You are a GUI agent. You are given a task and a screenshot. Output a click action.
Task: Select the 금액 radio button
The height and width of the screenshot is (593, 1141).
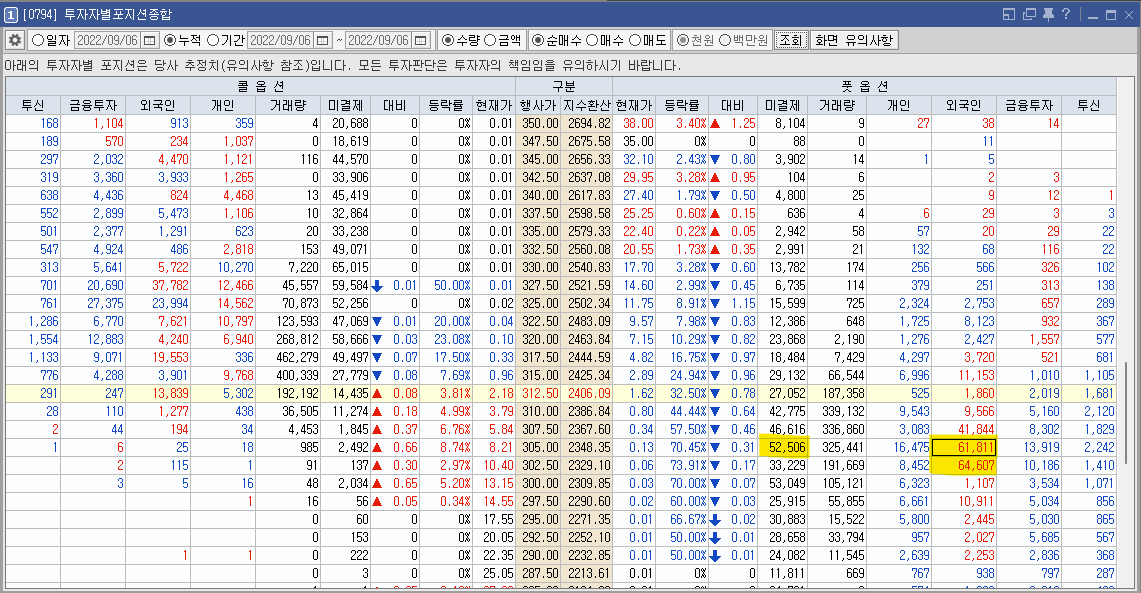click(490, 40)
